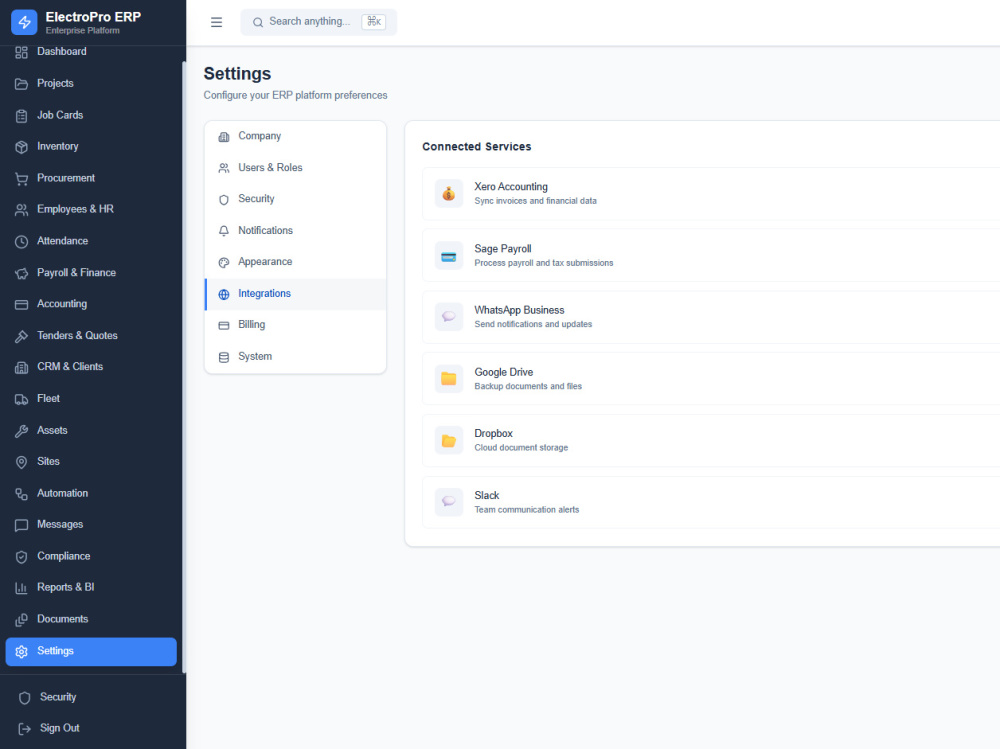Screen dimensions: 1000x749
Task: Open Dashboard from the sidebar
Action: [91, 52]
